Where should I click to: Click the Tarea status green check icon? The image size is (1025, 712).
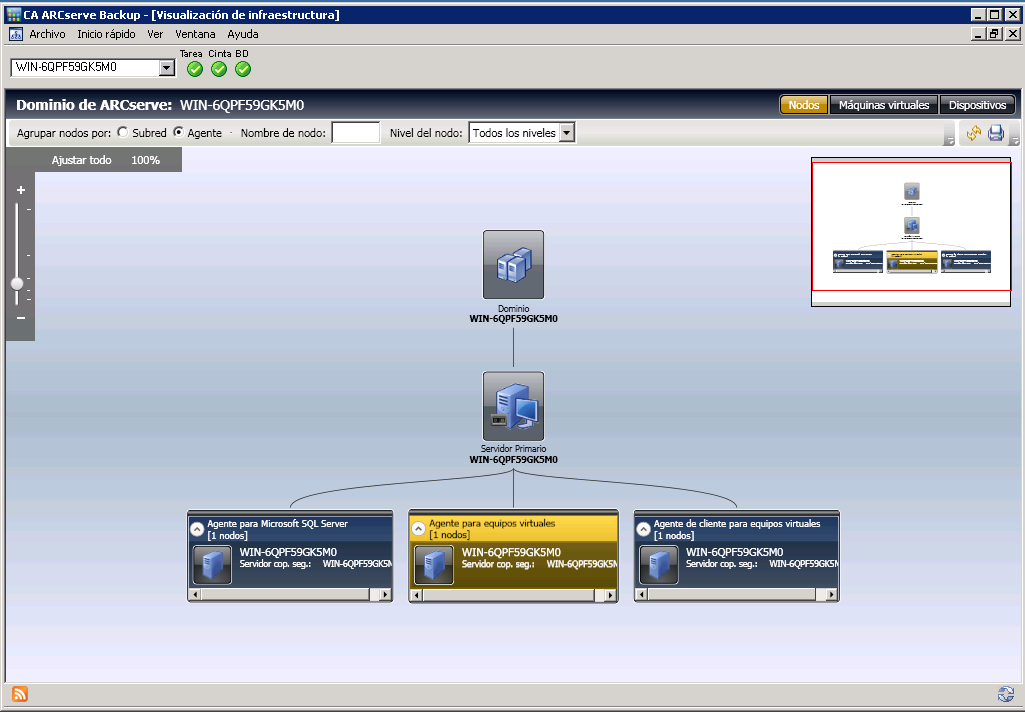point(195,69)
